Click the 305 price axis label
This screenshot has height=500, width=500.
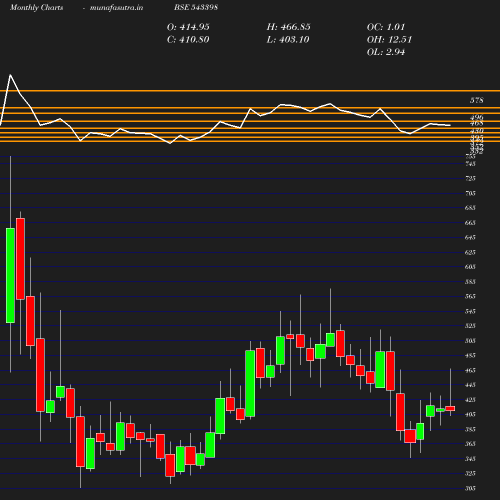pos(470,488)
